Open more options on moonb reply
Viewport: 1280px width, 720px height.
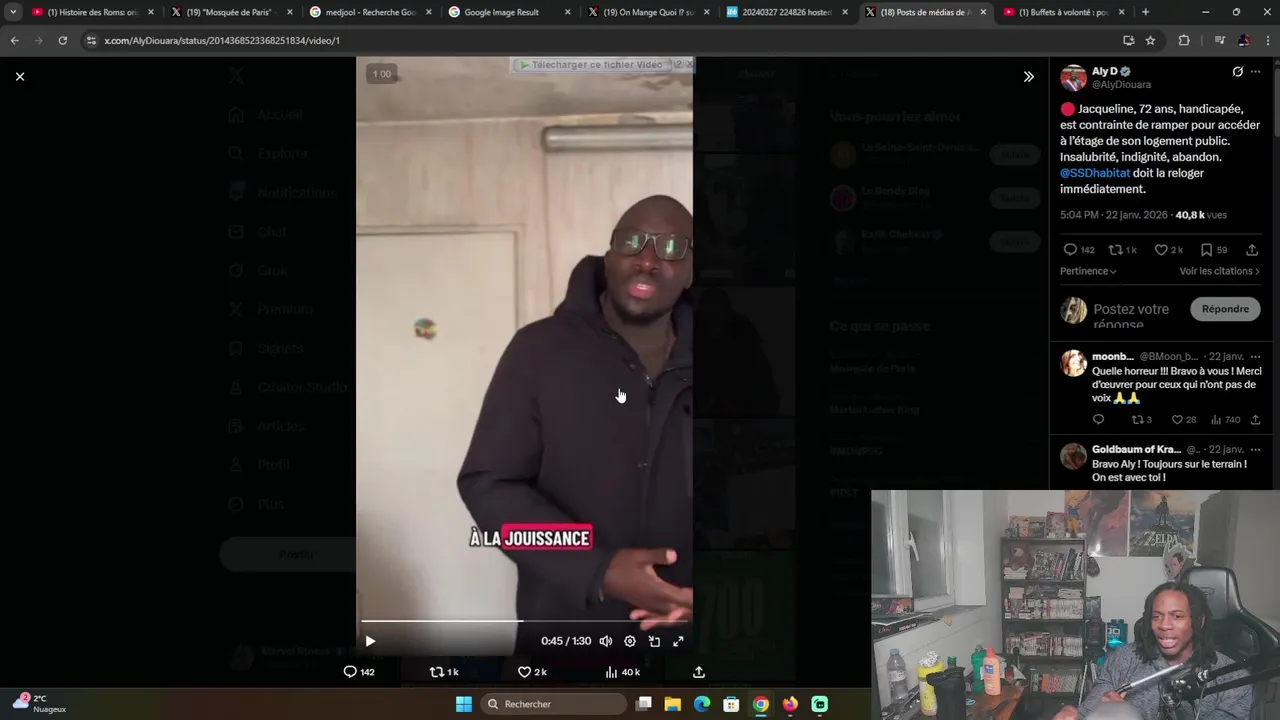tap(1256, 357)
